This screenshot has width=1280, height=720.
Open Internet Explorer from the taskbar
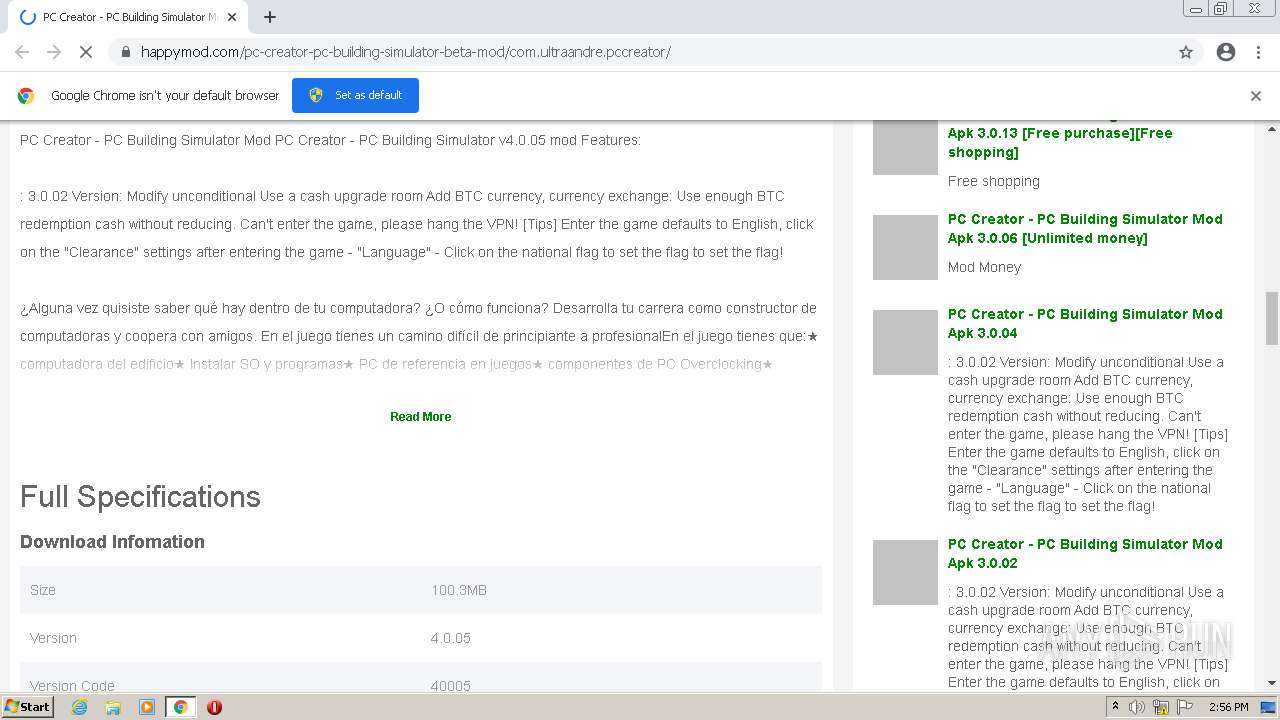tap(79, 707)
